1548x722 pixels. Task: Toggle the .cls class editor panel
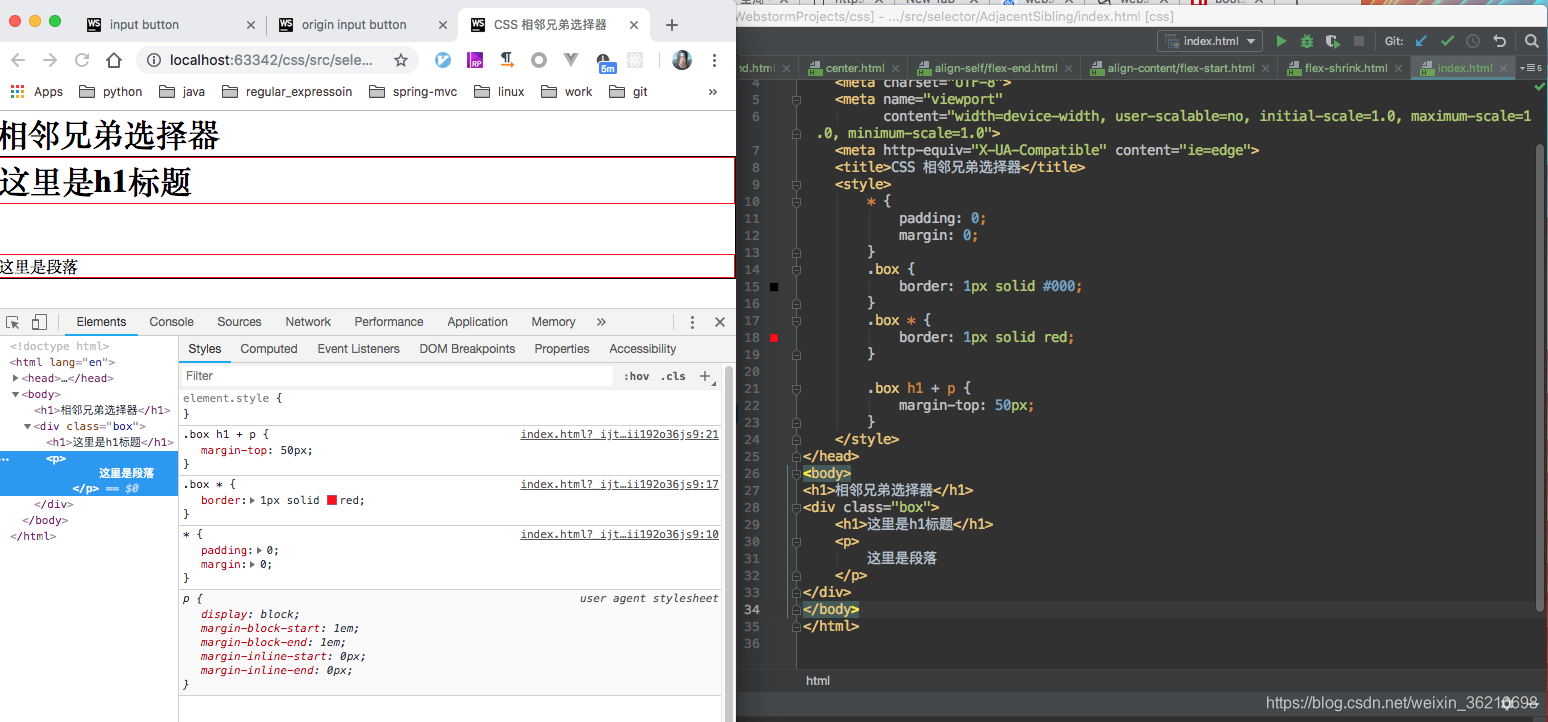pyautogui.click(x=674, y=376)
